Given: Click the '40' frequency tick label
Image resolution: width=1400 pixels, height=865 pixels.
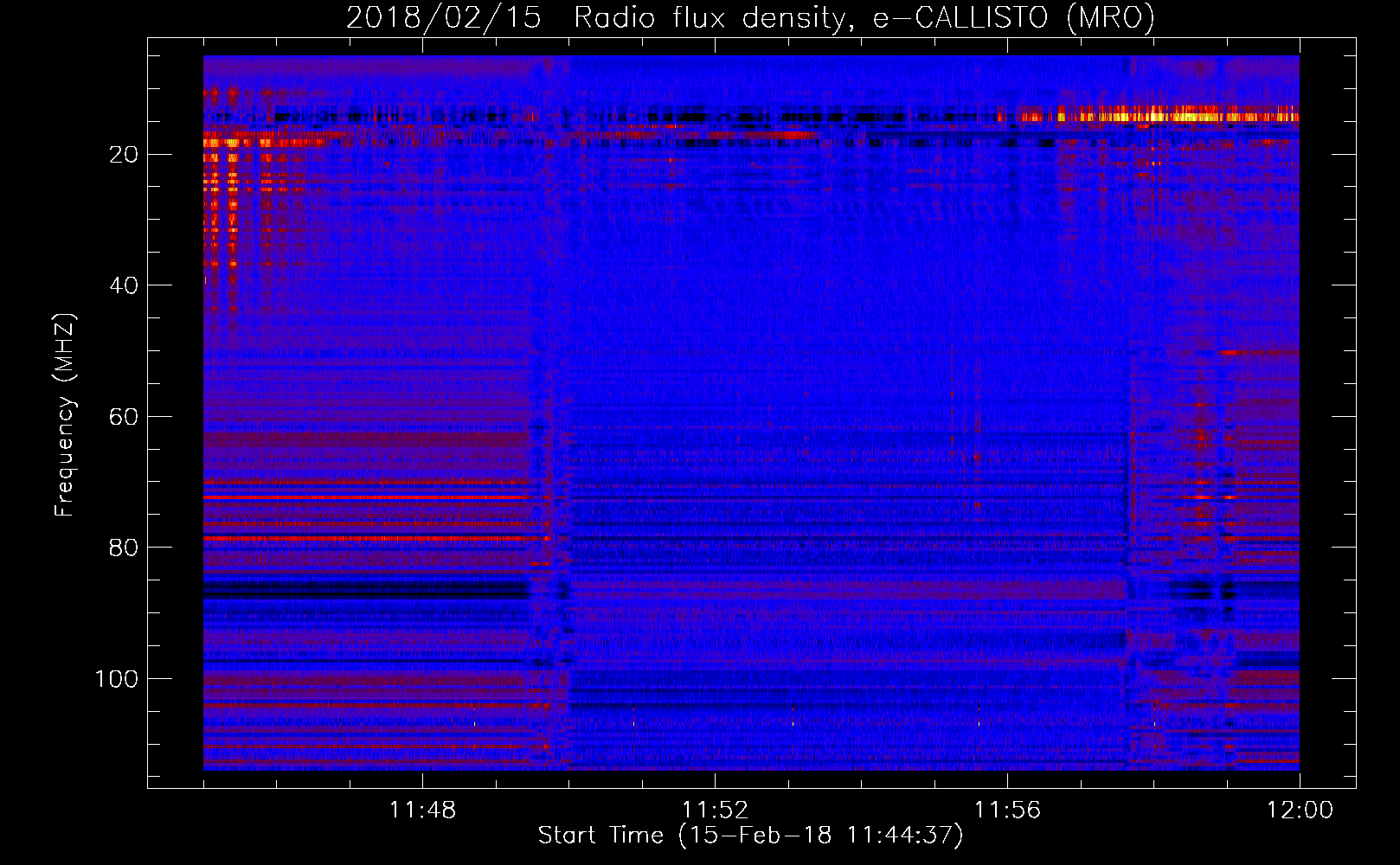Looking at the screenshot, I should 124,285.
